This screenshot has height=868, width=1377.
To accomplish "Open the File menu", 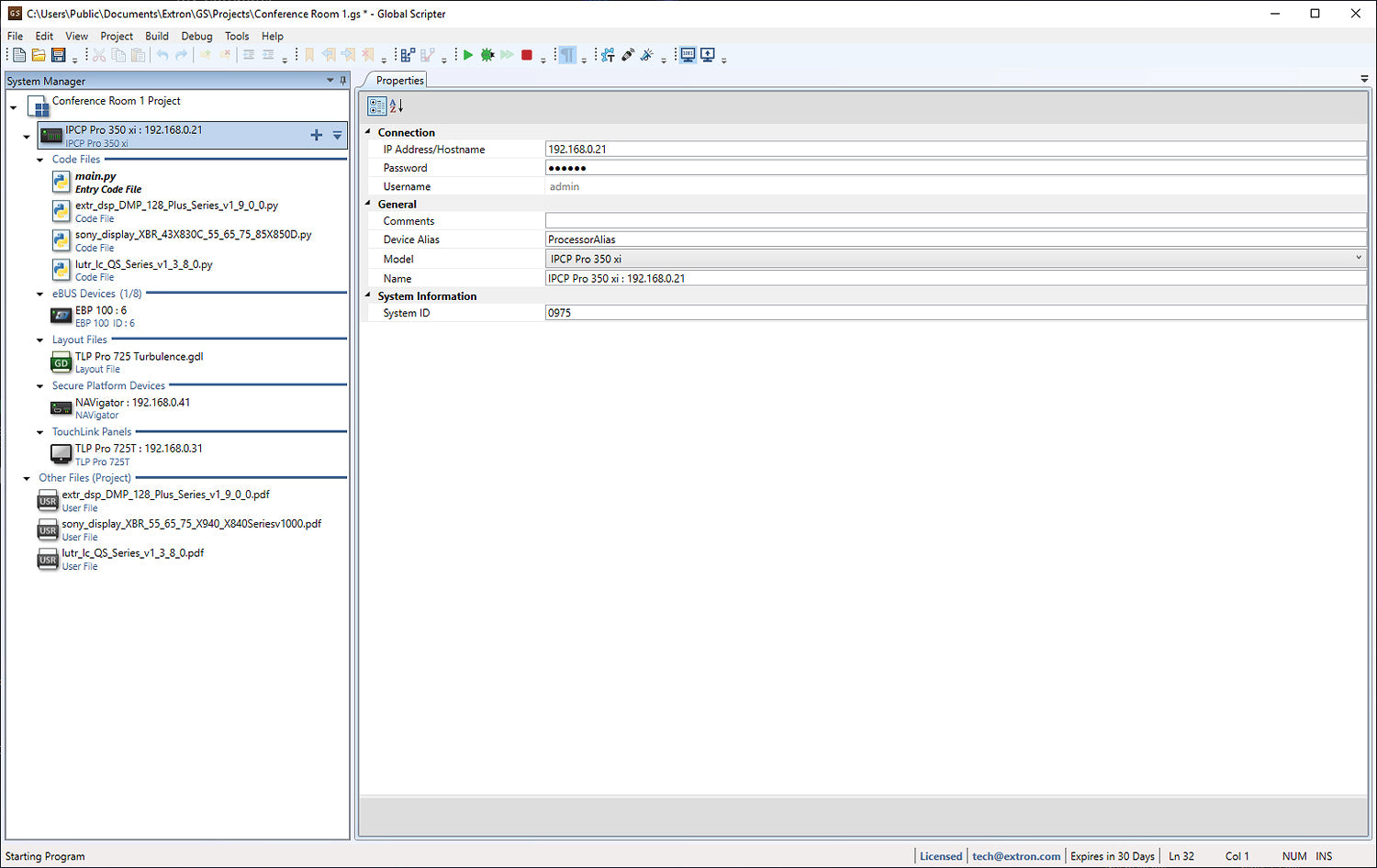I will coord(16,36).
